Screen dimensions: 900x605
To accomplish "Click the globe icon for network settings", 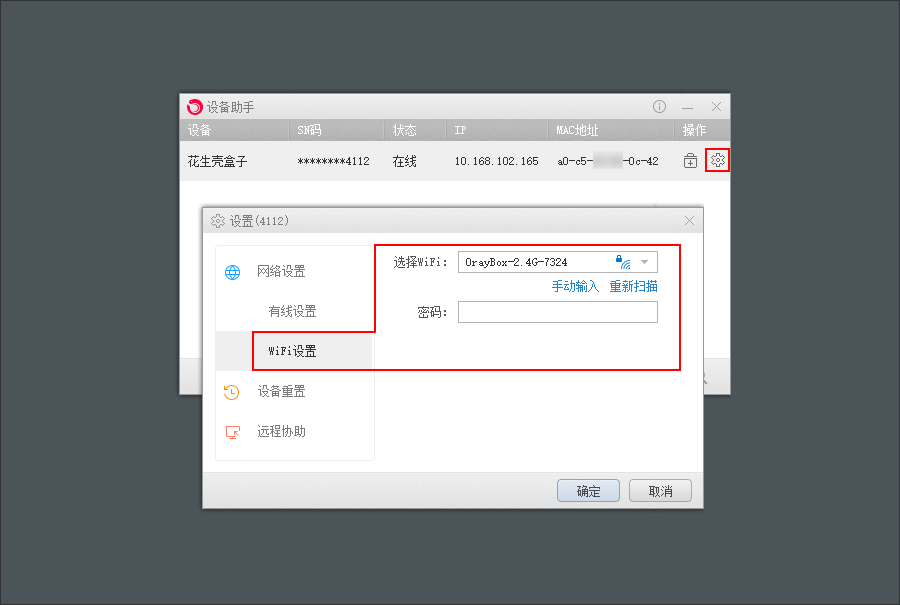I will pyautogui.click(x=232, y=272).
